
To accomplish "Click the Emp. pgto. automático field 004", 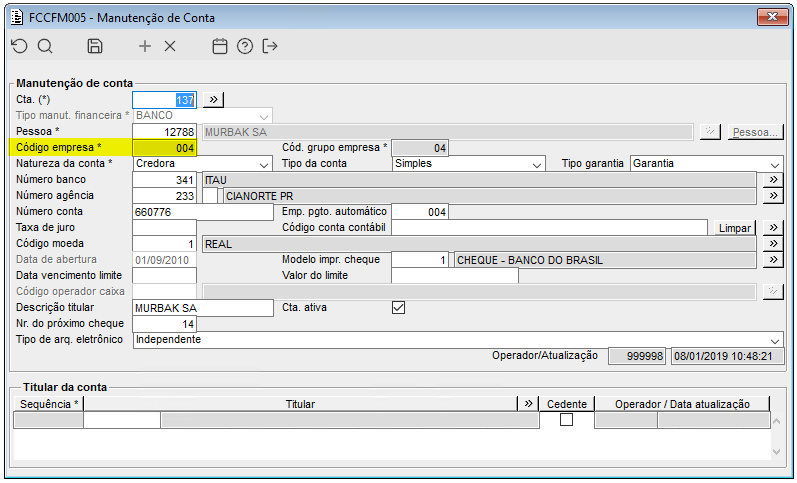I will (x=420, y=212).
